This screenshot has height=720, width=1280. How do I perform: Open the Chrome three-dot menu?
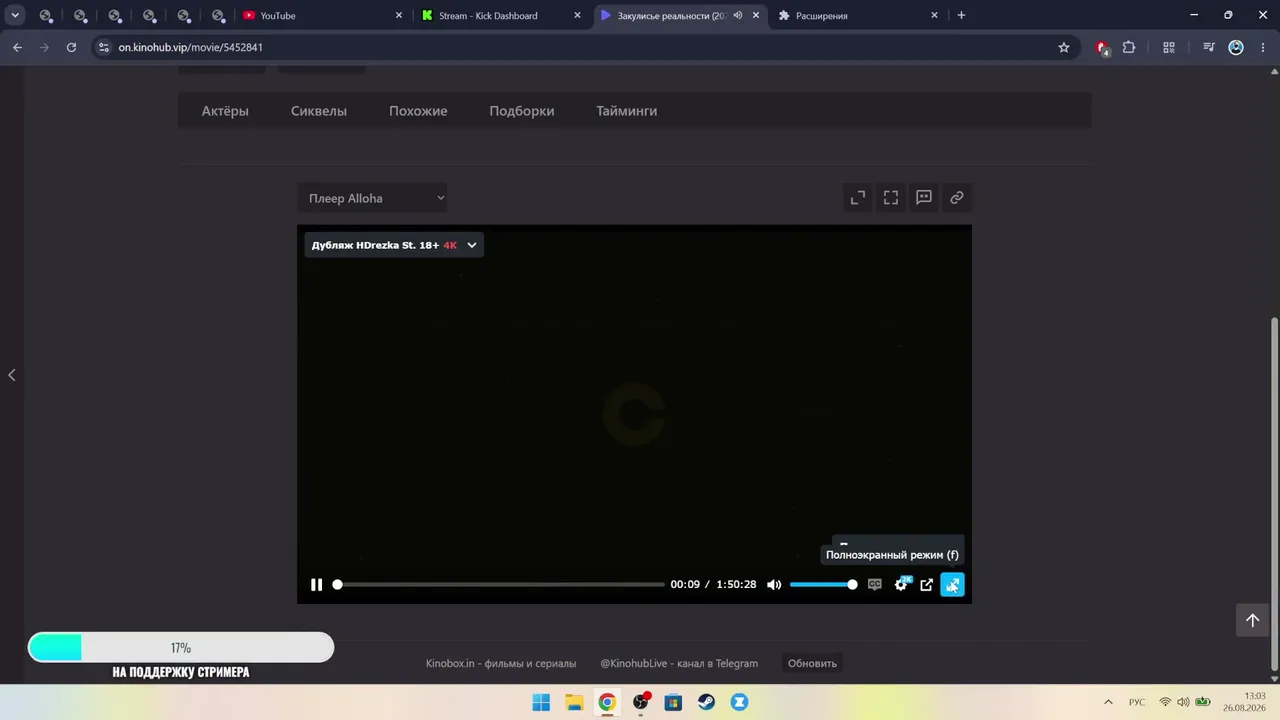(1263, 47)
